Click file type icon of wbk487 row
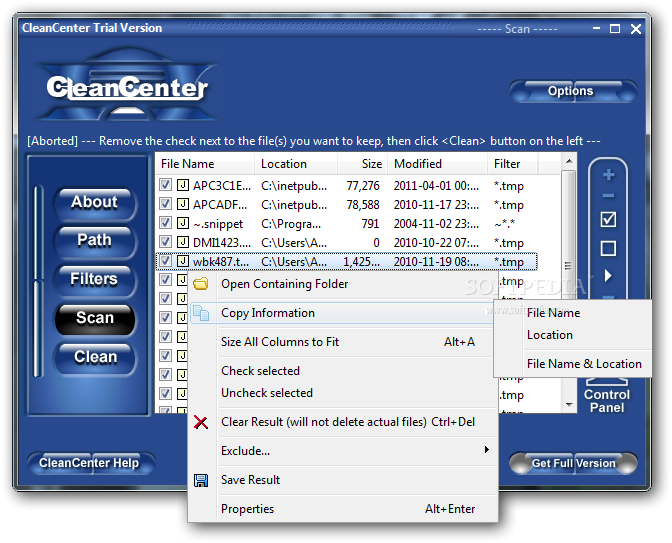672x543 pixels. click(183, 261)
